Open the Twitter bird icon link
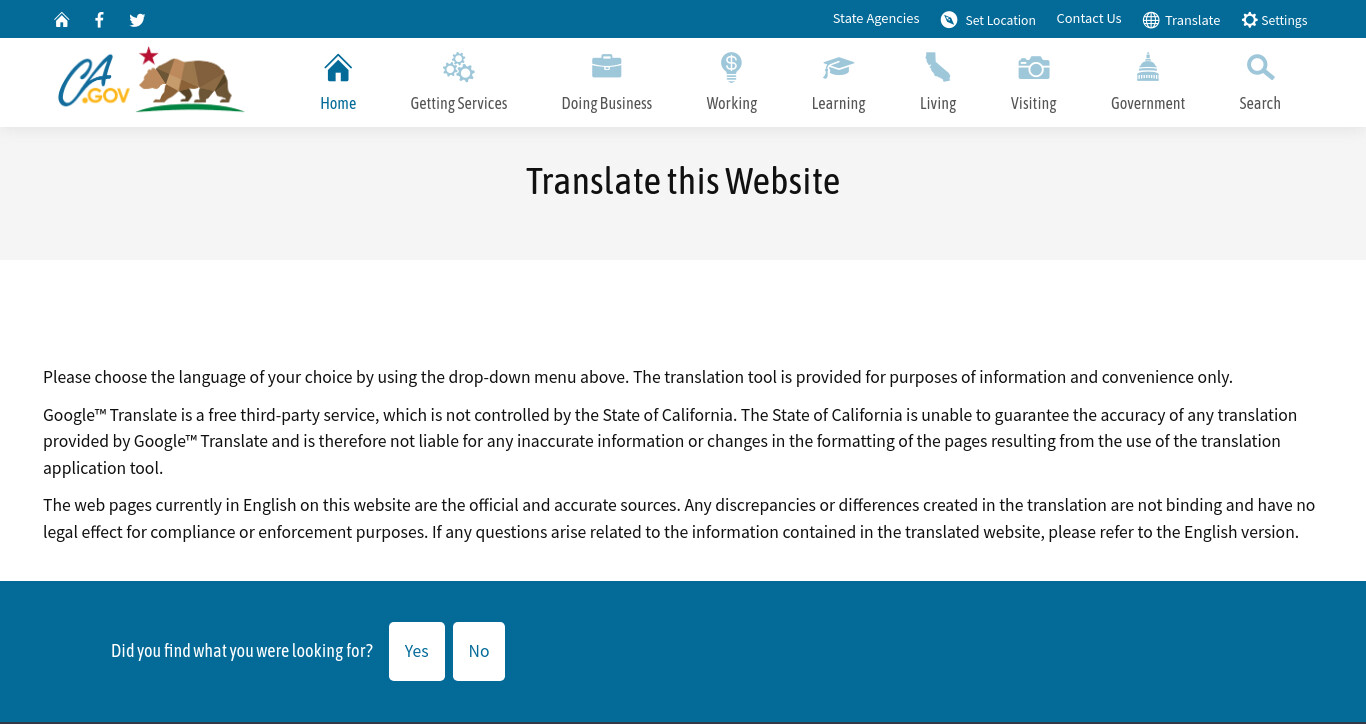Image resolution: width=1366 pixels, height=724 pixels. coord(137,20)
